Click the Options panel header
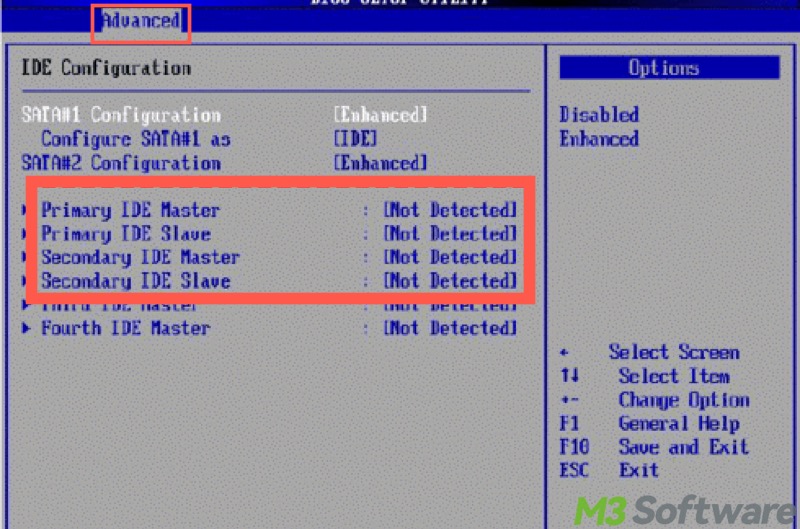The width and height of the screenshot is (800, 529). [669, 68]
